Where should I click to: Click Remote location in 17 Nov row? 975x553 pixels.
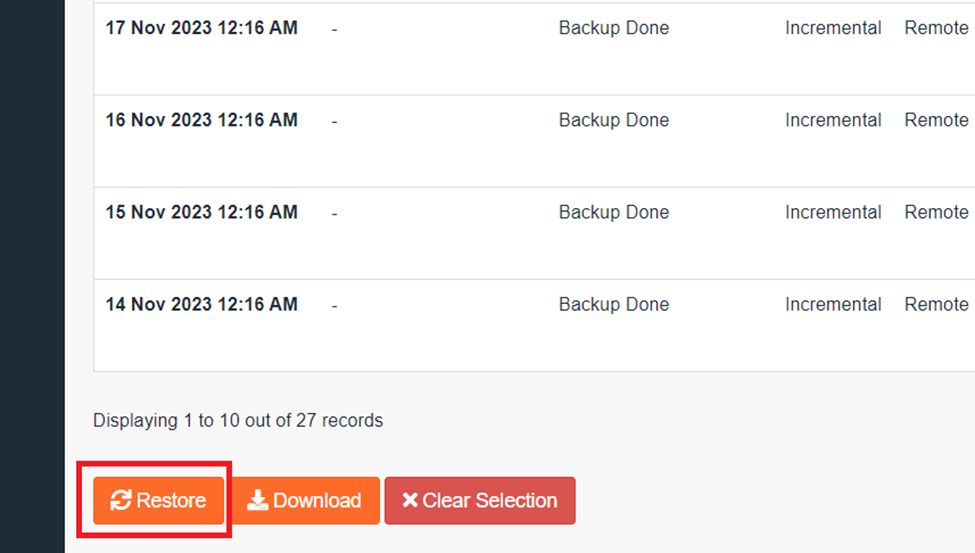click(936, 28)
